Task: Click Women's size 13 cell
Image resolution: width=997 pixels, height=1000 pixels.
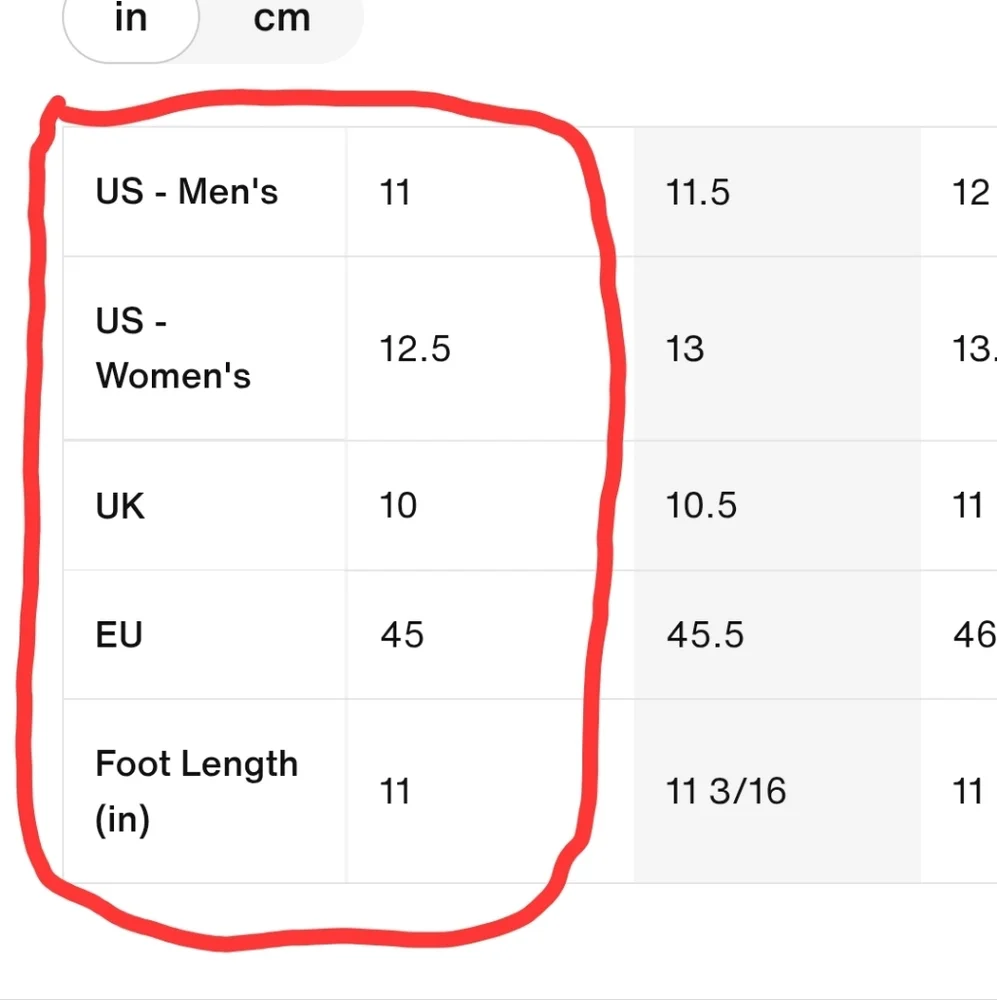Action: (777, 348)
